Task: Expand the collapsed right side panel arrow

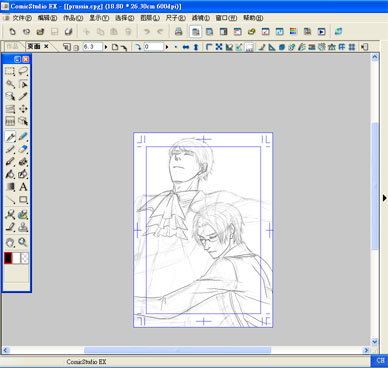Action: (385, 198)
